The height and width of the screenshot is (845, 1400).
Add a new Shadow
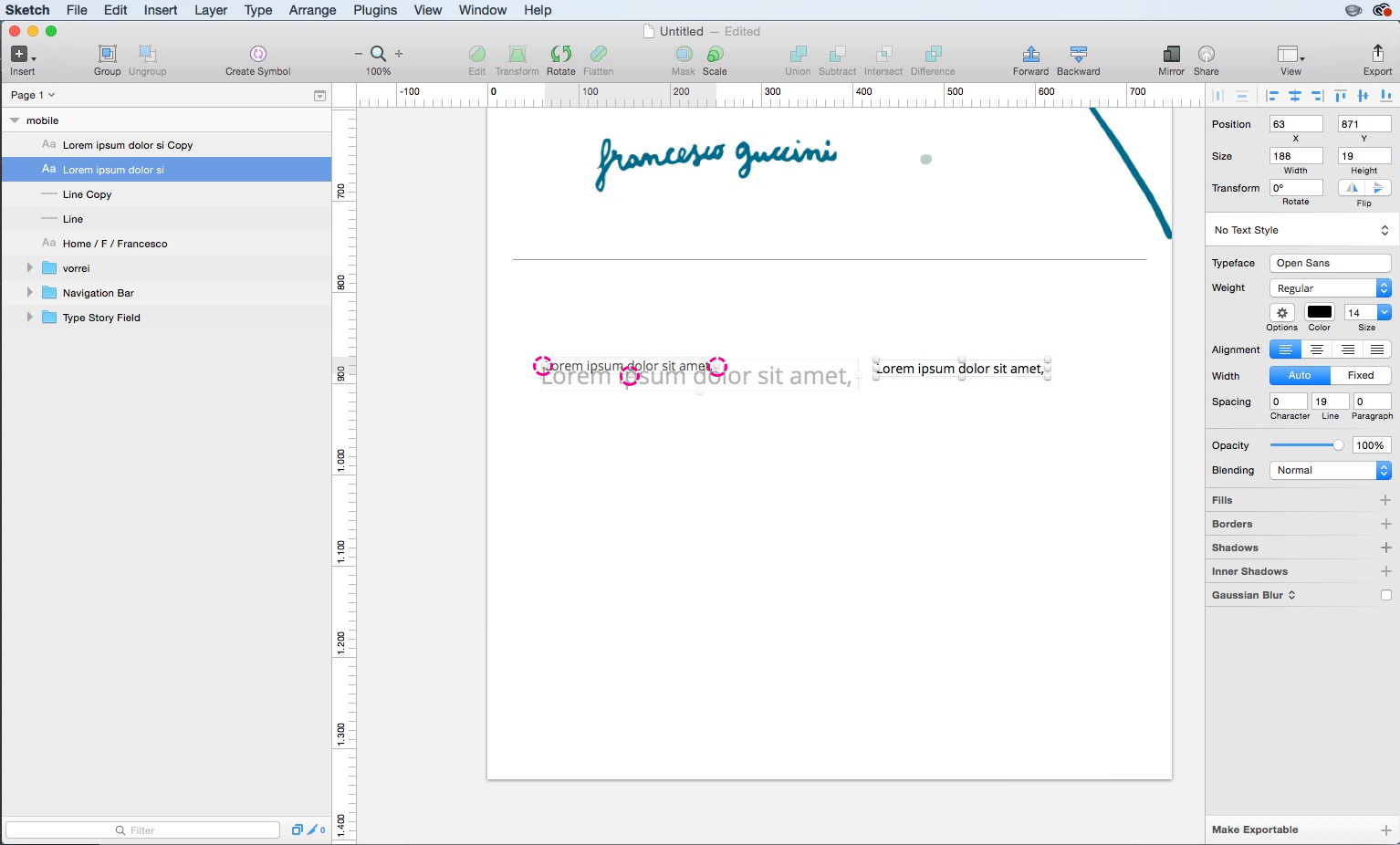(1385, 548)
